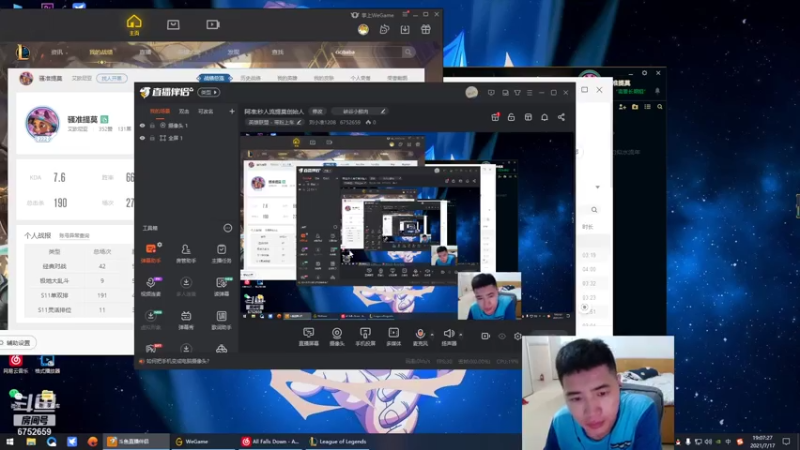Open the 主播任务 tool

pyautogui.click(x=221, y=253)
